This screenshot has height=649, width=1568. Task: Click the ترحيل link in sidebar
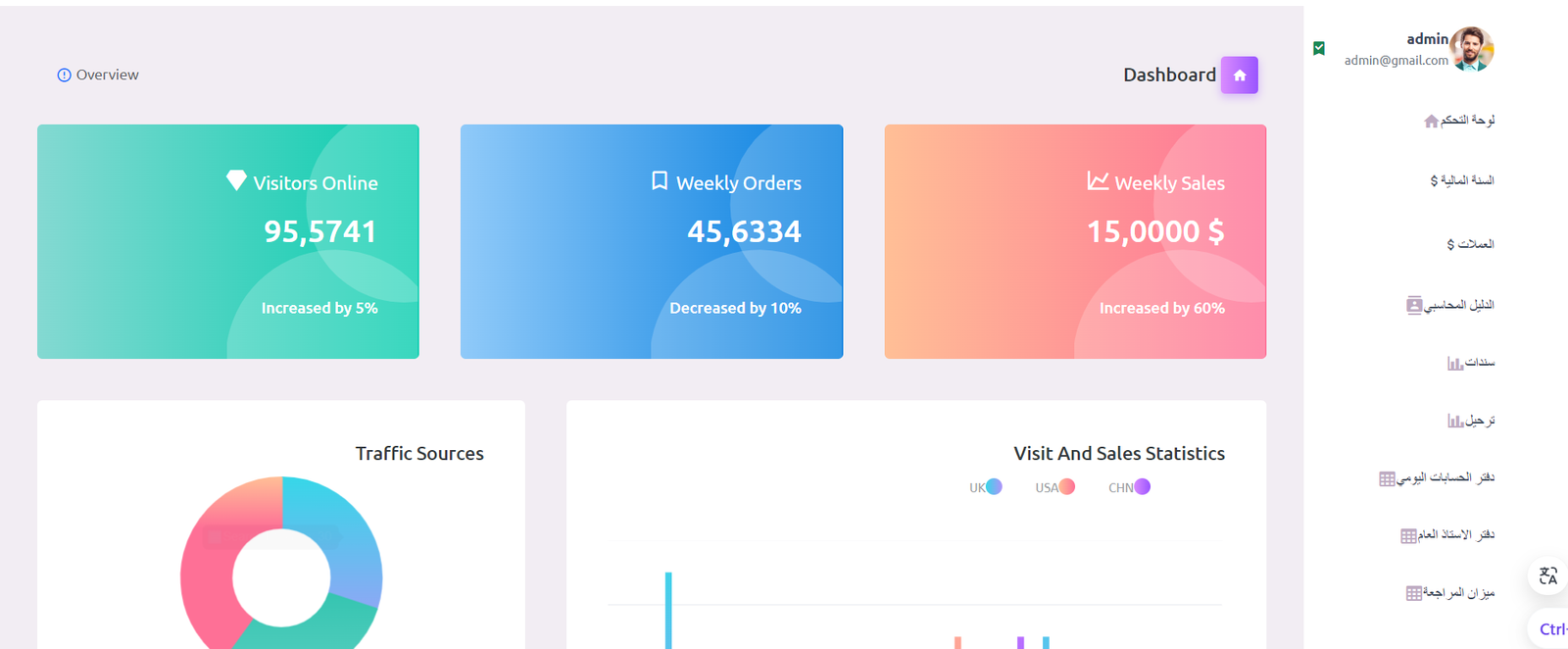click(x=1471, y=421)
